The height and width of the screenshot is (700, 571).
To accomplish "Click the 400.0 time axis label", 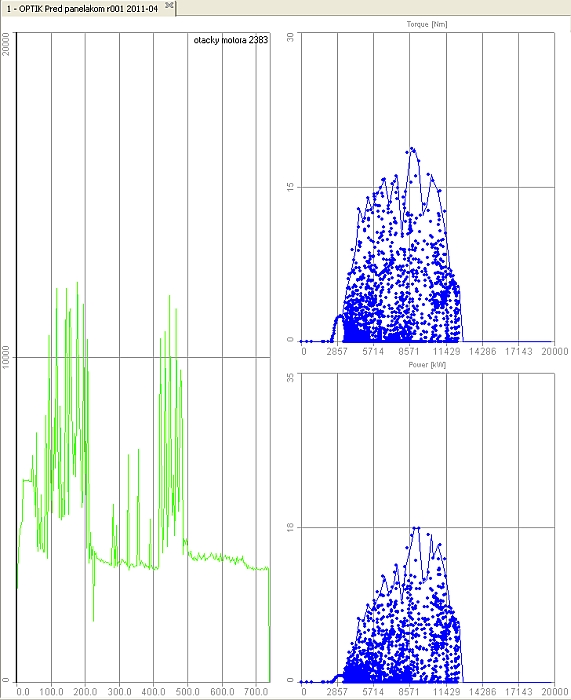I will (x=154, y=692).
